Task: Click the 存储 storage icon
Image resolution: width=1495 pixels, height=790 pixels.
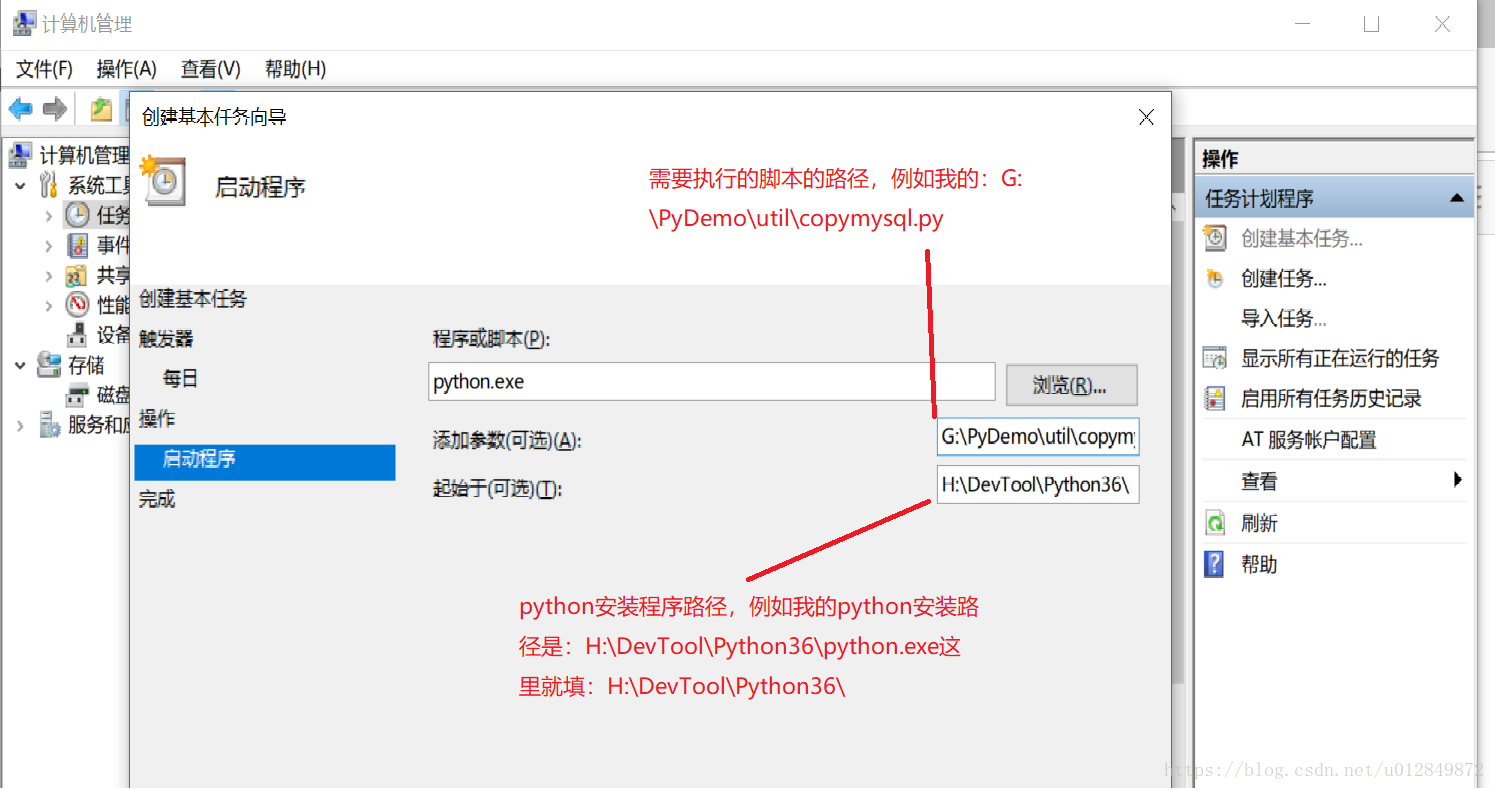Action: tap(48, 365)
